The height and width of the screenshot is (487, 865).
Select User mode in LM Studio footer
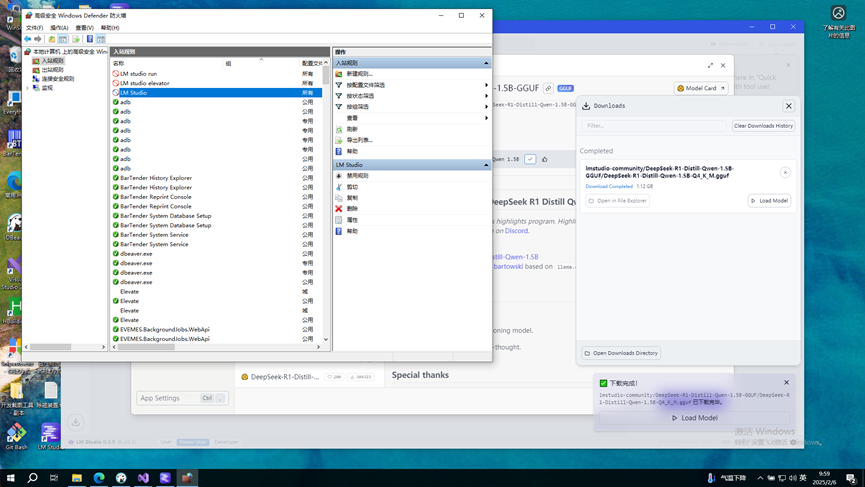(x=166, y=442)
